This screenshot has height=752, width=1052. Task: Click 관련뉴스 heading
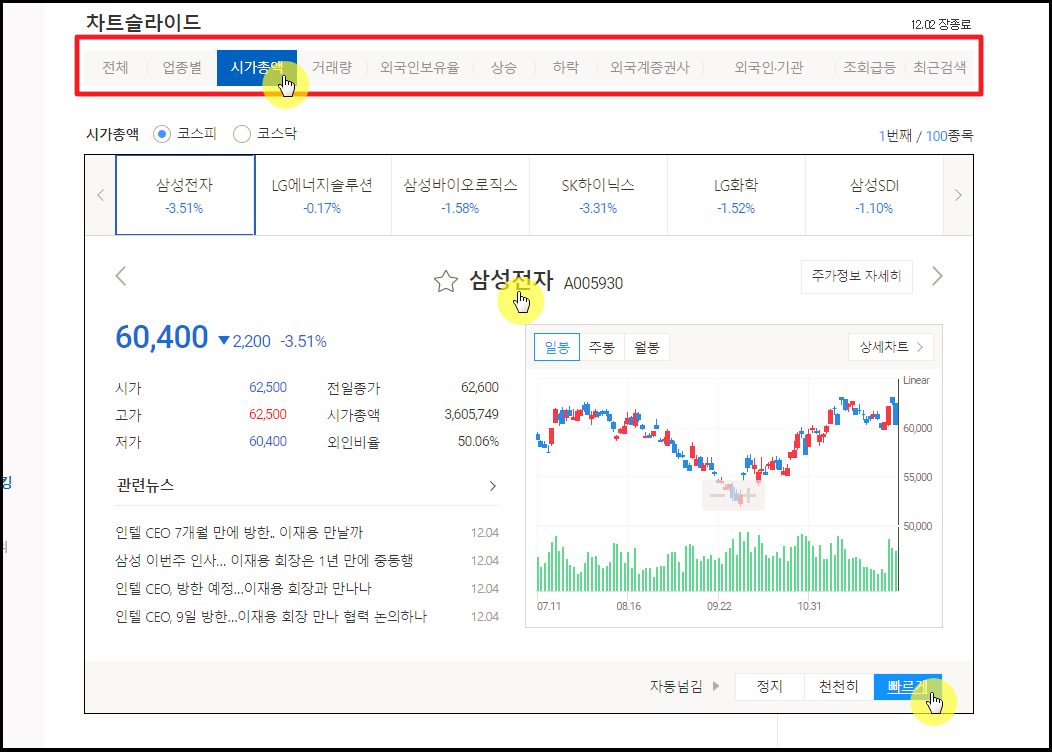(145, 485)
